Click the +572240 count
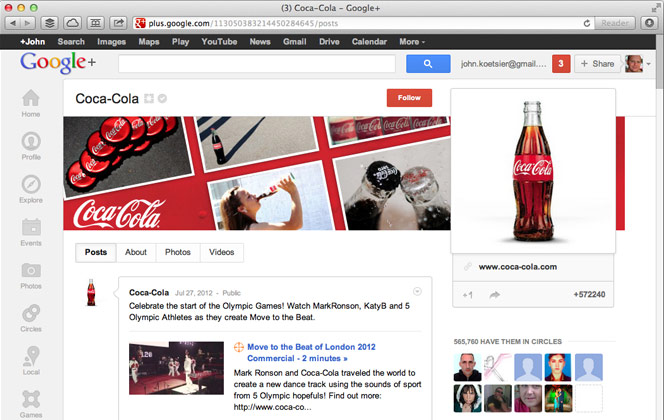664x420 pixels. pyautogui.click(x=589, y=295)
